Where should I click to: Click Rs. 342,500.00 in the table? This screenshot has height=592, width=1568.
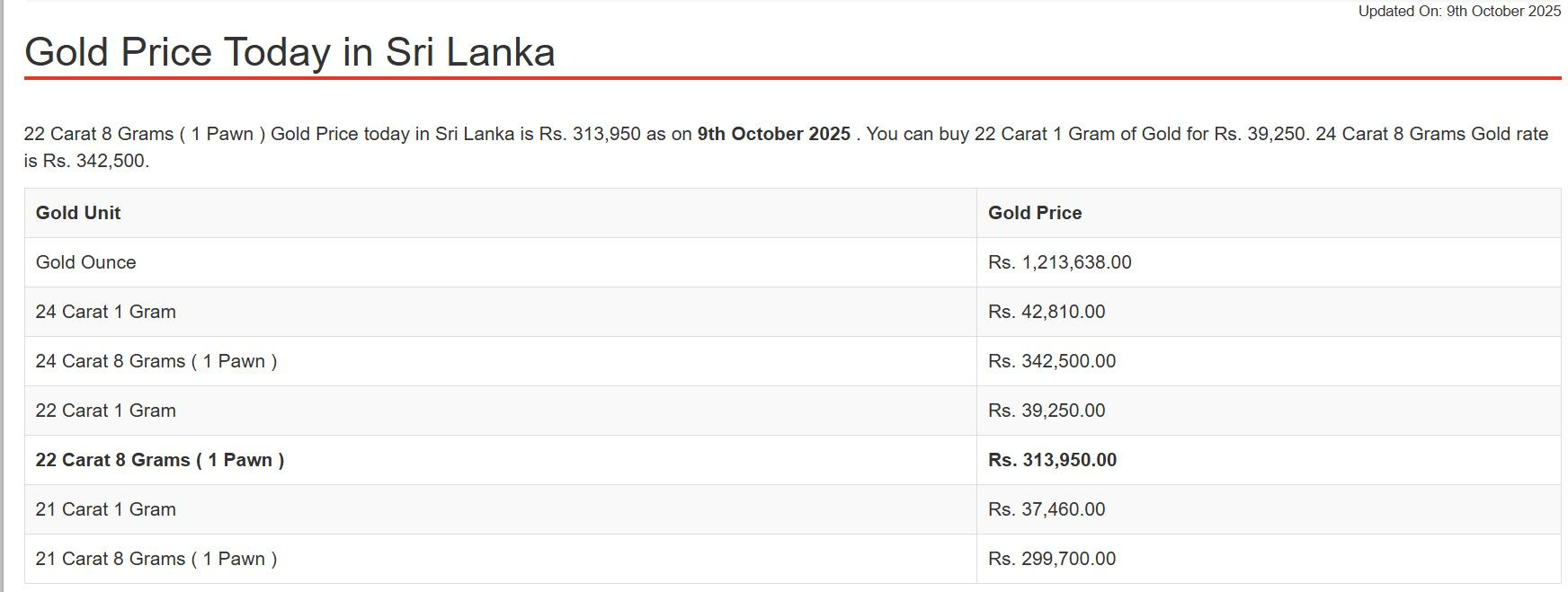(x=1052, y=361)
